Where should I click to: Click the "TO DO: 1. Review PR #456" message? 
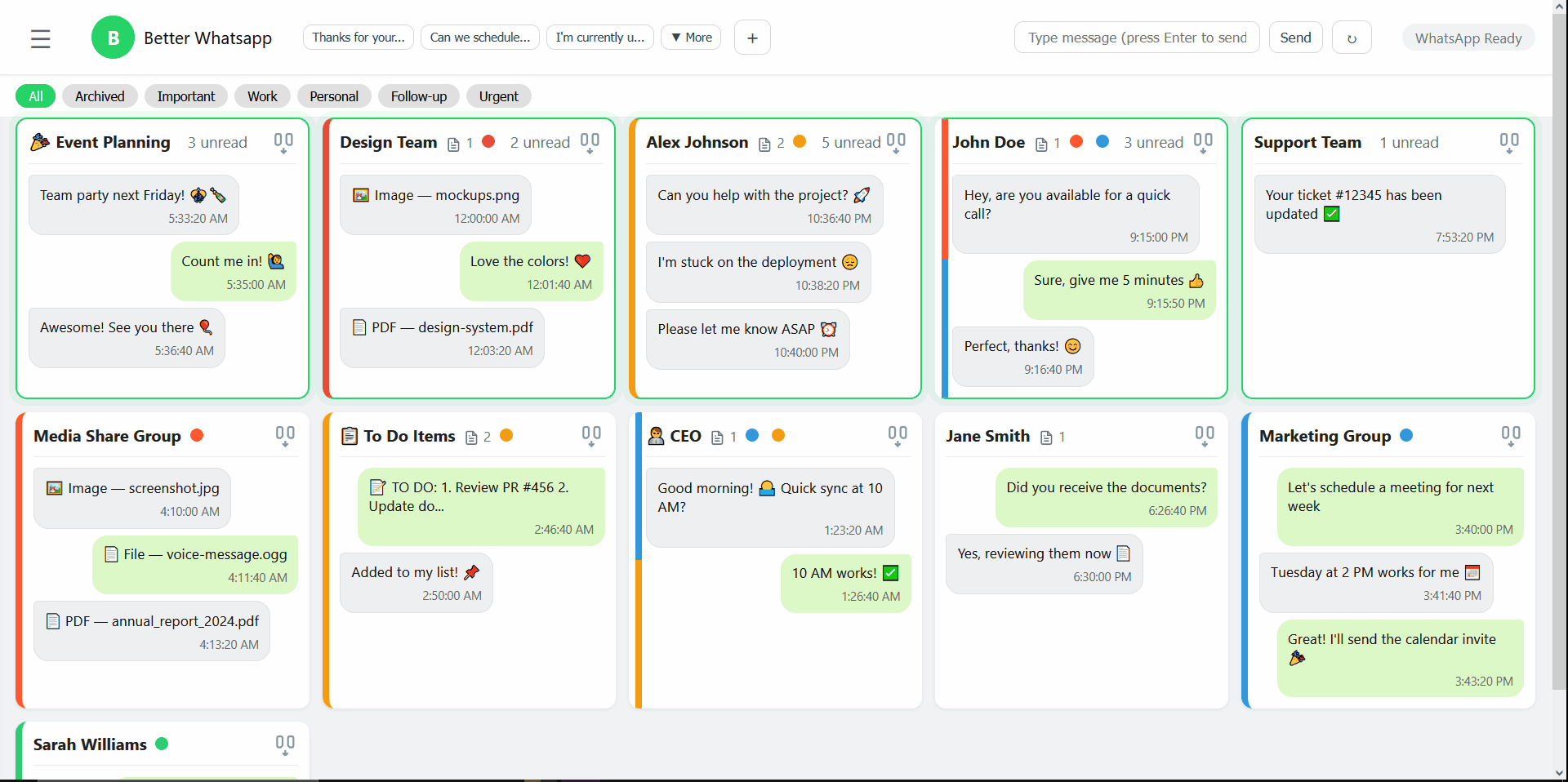click(x=481, y=507)
